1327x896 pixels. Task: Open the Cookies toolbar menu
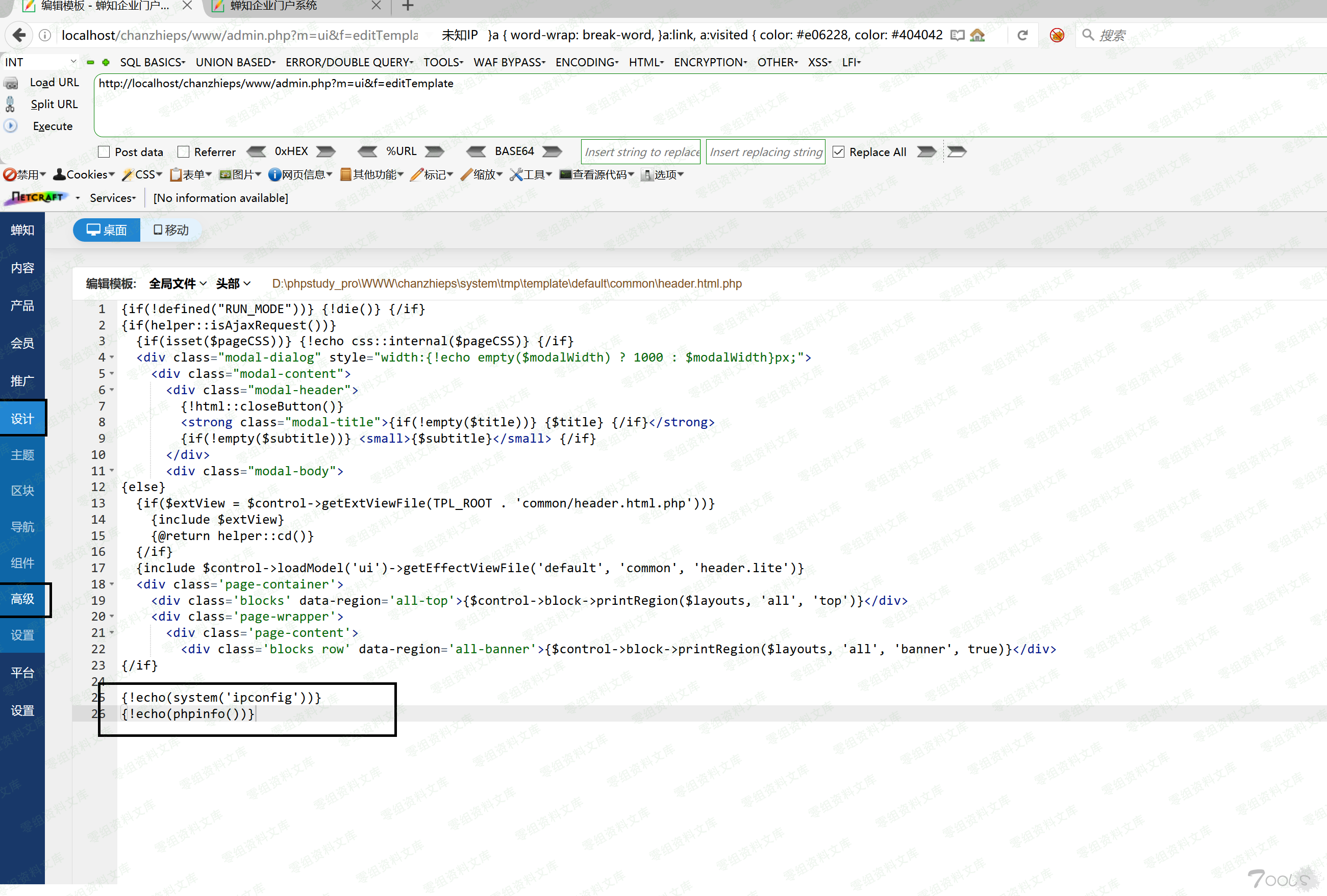[85, 174]
